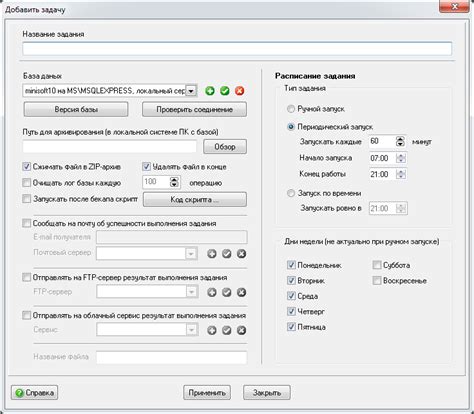Screen dimensions: 474x414
Task: Select the Ручной запуск radio button
Action: [291, 109]
